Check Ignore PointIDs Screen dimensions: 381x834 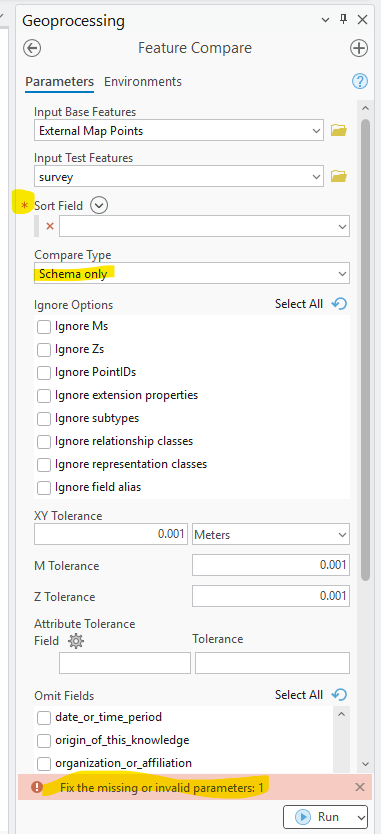pos(44,372)
